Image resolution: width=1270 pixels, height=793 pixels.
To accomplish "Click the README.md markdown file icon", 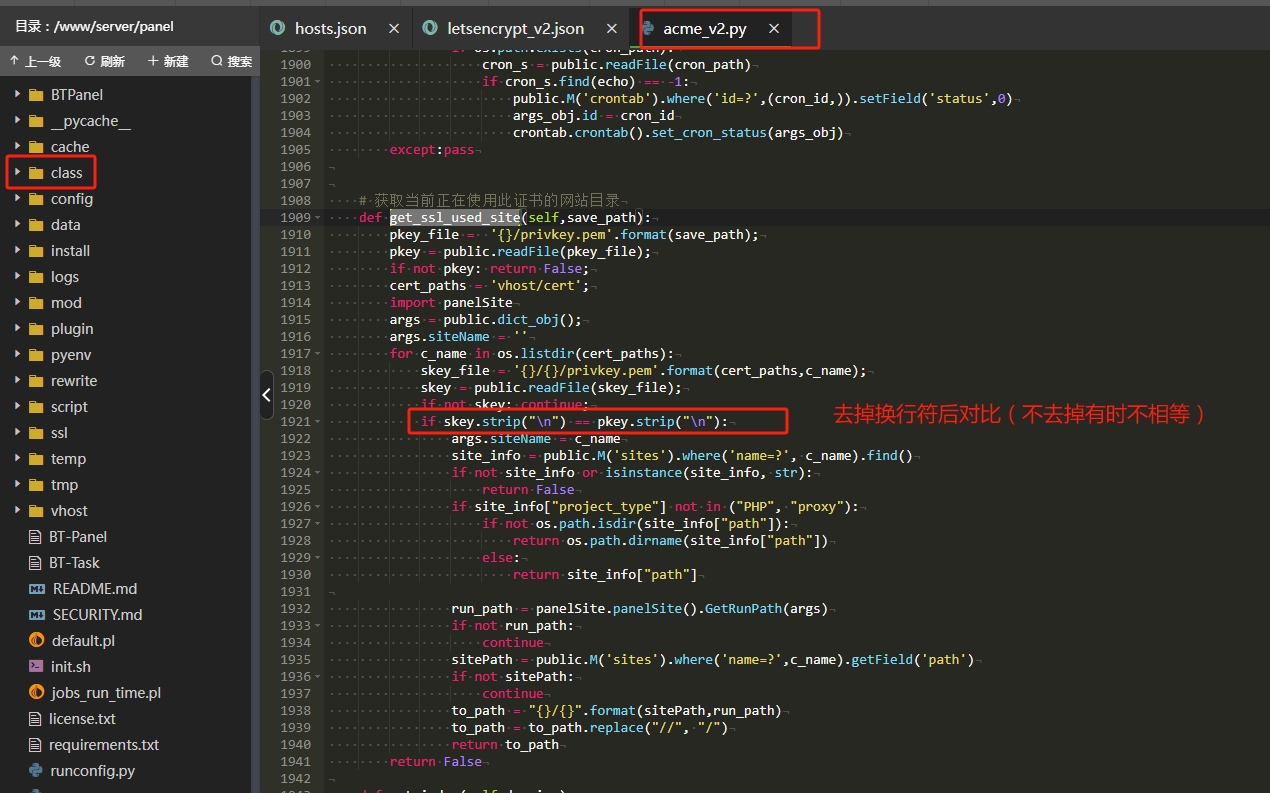I will point(37,589).
